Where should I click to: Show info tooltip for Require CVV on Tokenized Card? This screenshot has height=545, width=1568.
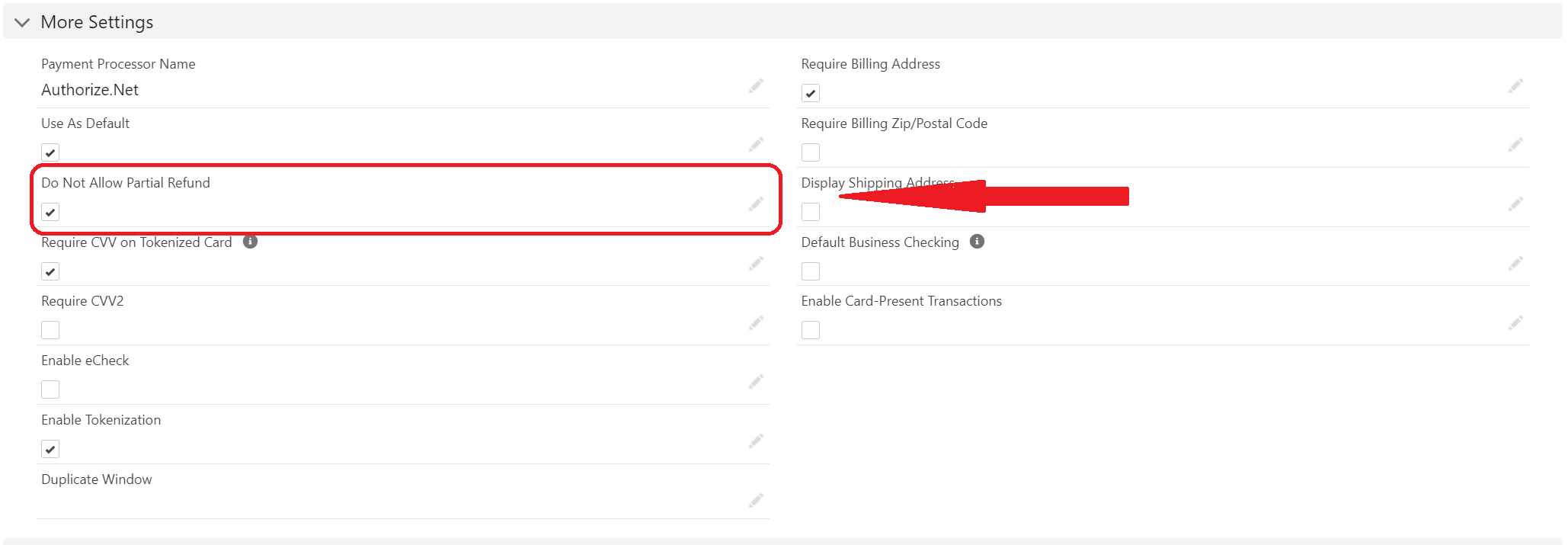[x=250, y=242]
